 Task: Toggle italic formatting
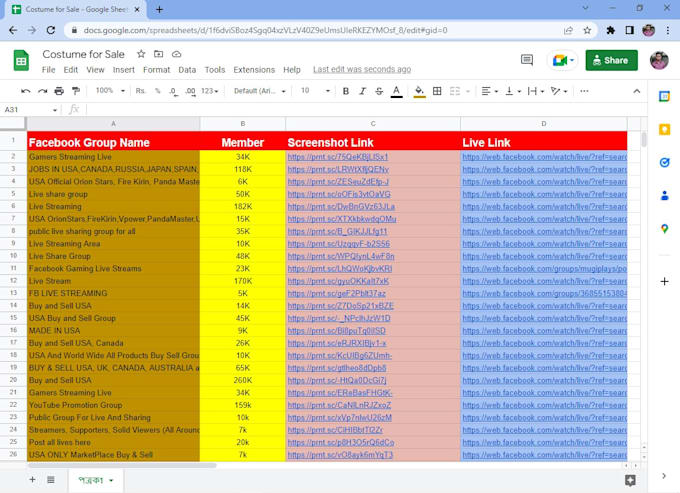[x=363, y=91]
